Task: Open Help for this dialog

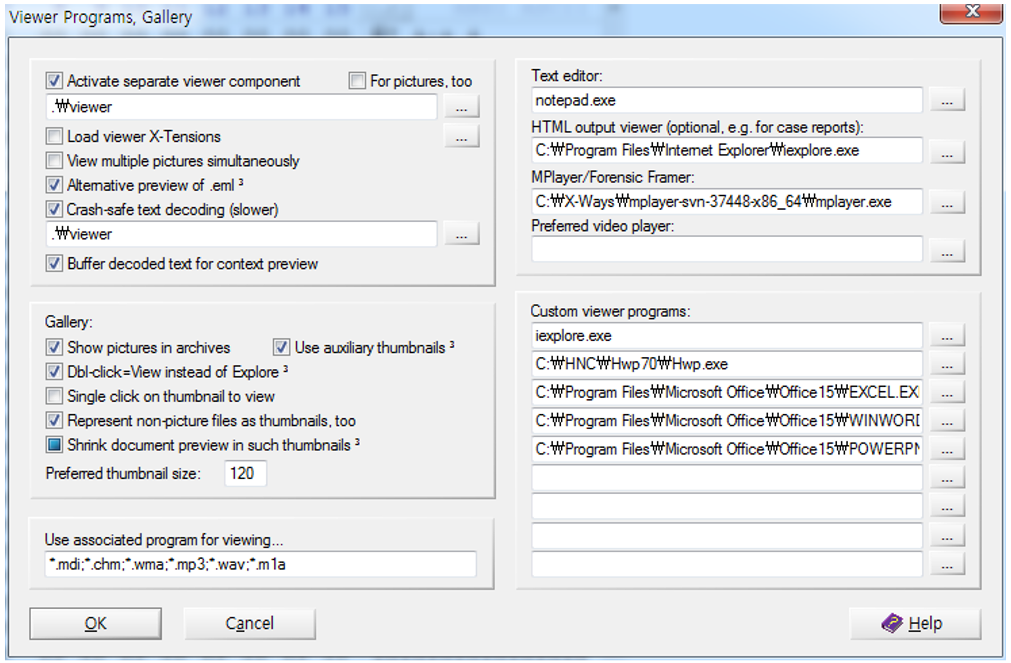Action: [915, 624]
